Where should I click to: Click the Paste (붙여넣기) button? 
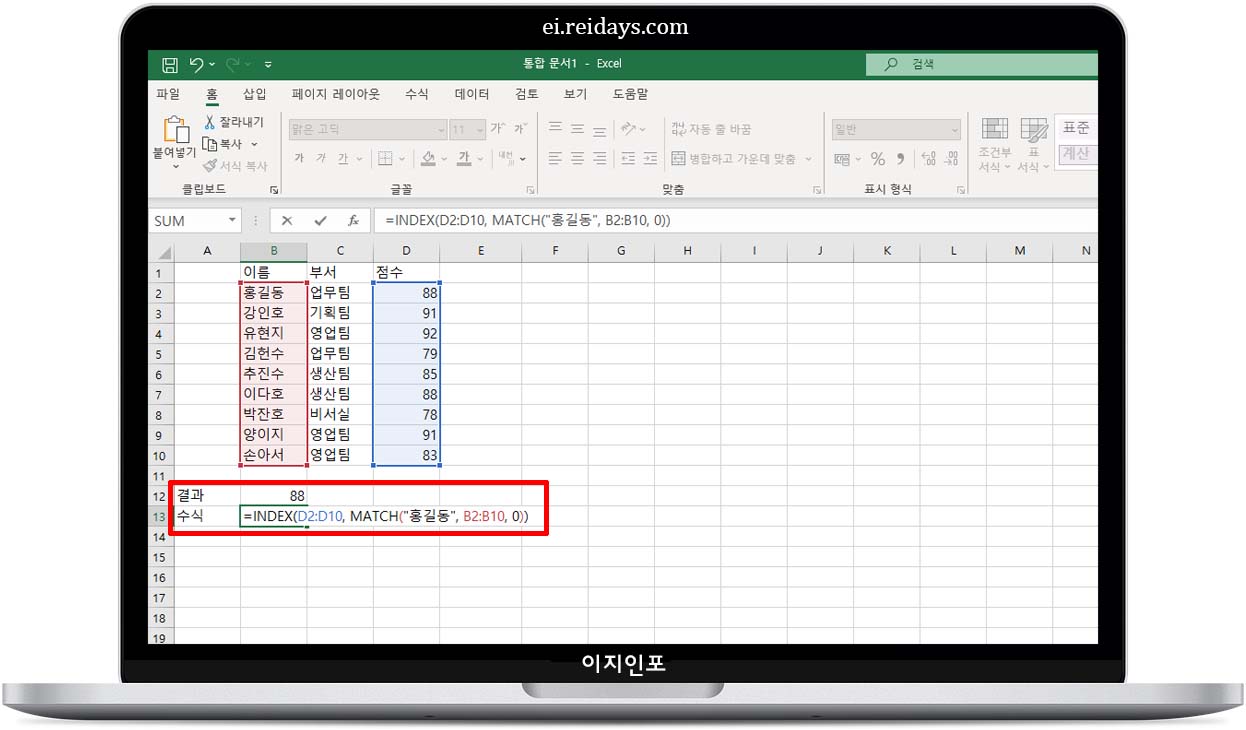pyautogui.click(x=175, y=140)
